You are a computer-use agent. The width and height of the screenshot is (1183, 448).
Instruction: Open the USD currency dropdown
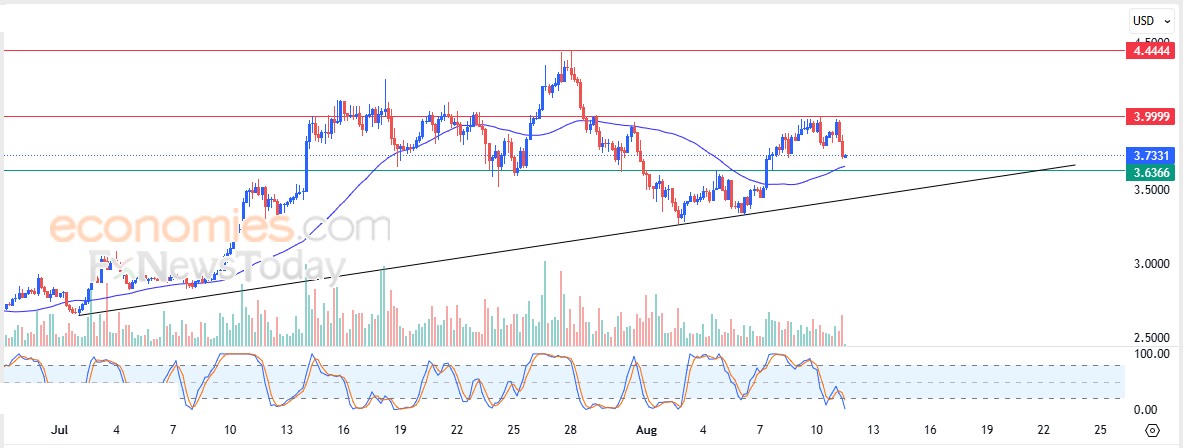tap(1151, 20)
